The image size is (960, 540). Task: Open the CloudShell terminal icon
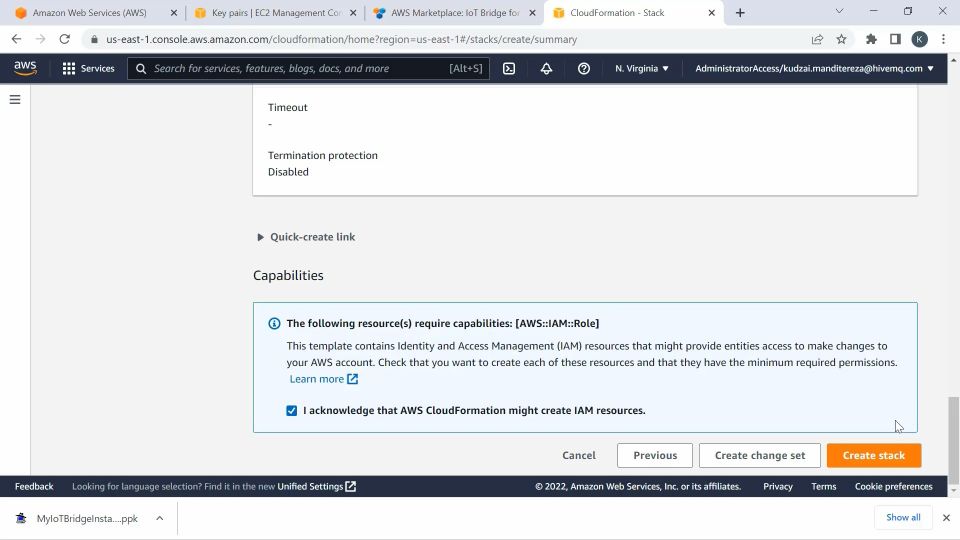[509, 69]
